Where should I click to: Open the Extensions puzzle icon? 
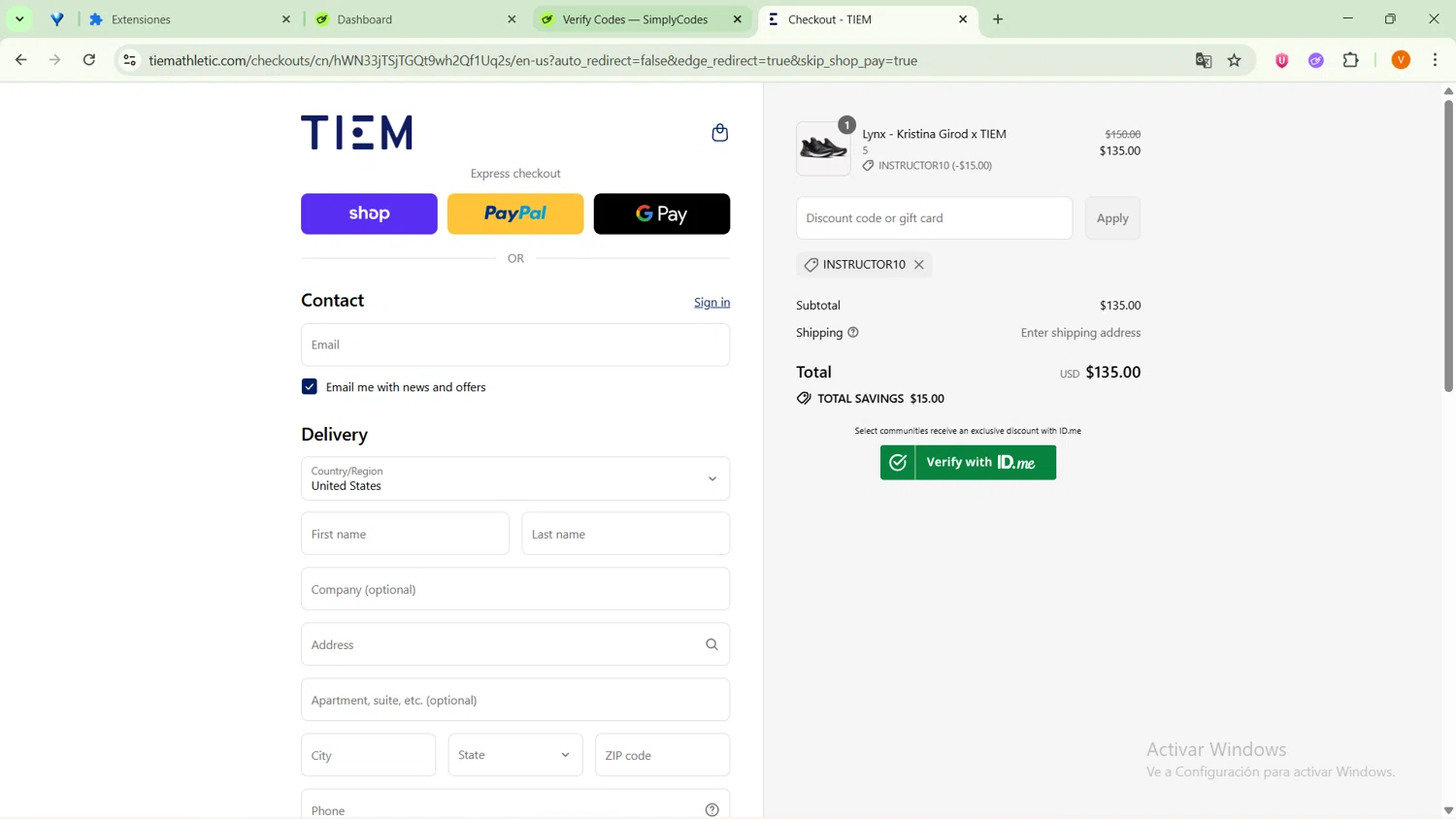[x=1351, y=60]
